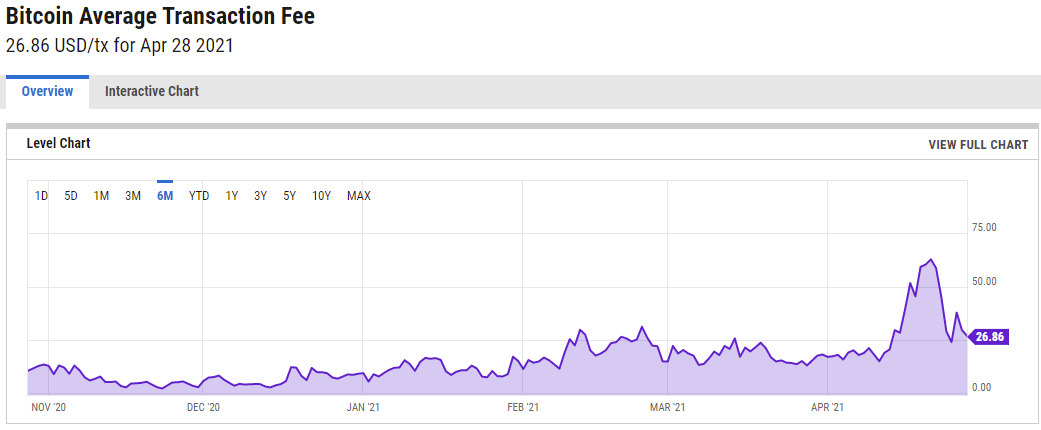1041x430 pixels.
Task: Click the DEC '20 axis label
Action: (202, 407)
